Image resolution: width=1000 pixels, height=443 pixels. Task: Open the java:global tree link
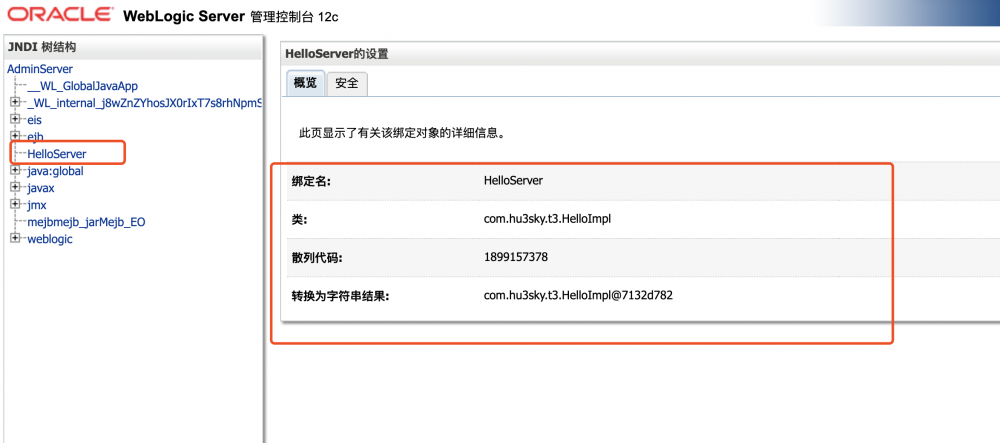[55, 171]
